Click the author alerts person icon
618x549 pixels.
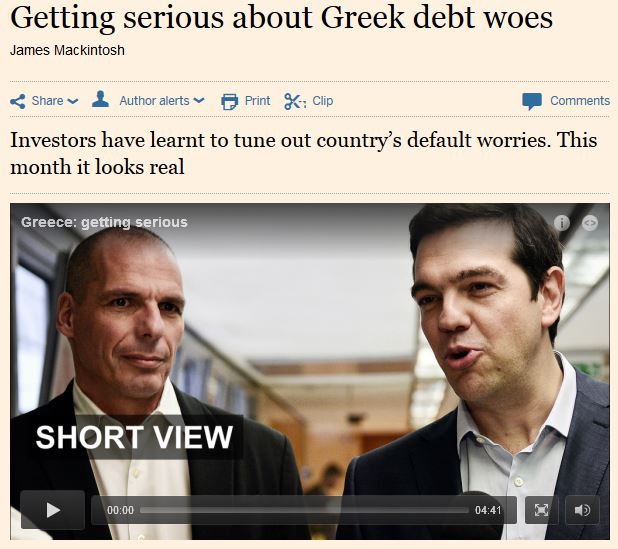click(100, 99)
